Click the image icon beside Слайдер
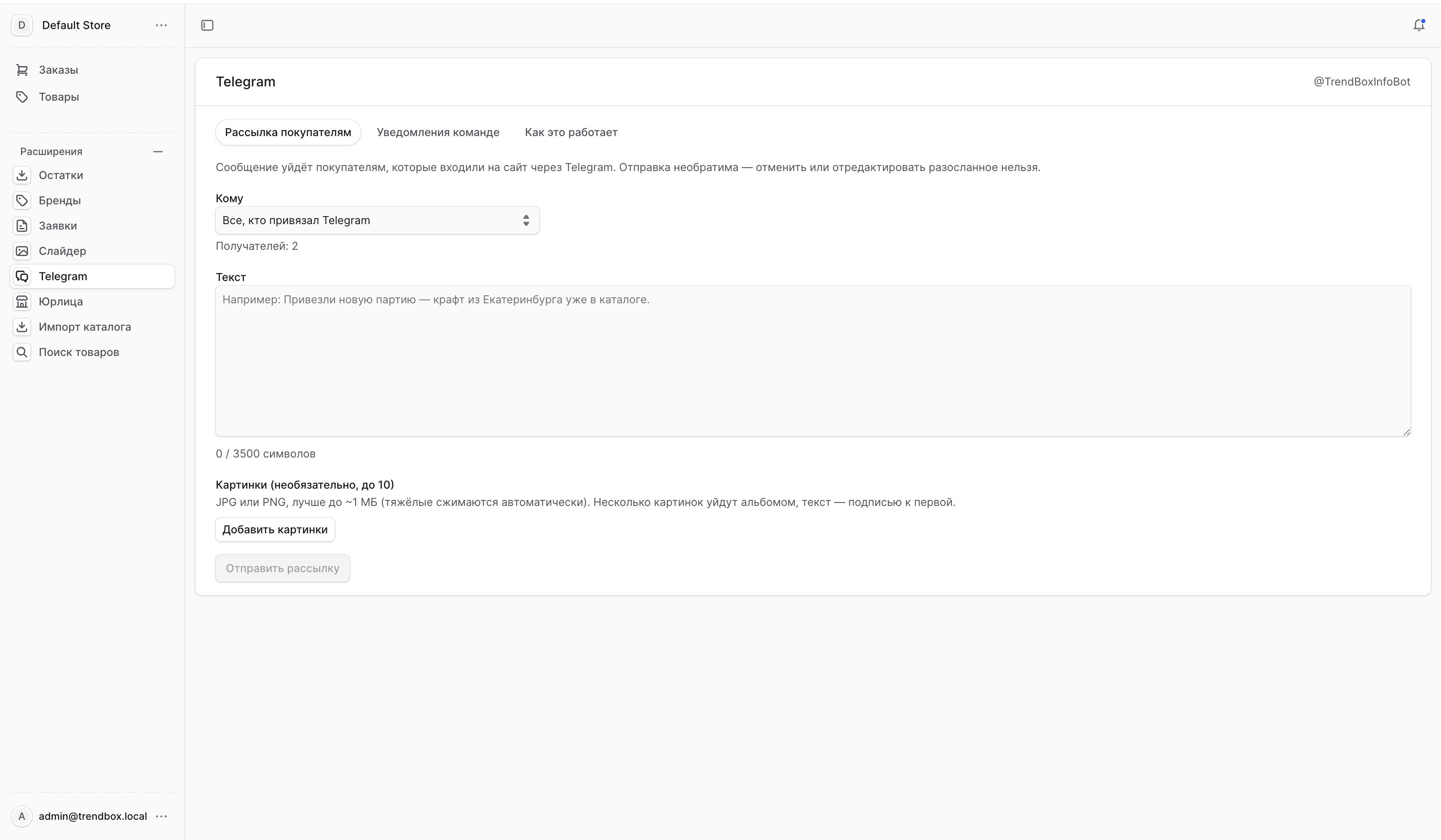Viewport: 1441px width, 840px height. click(22, 251)
